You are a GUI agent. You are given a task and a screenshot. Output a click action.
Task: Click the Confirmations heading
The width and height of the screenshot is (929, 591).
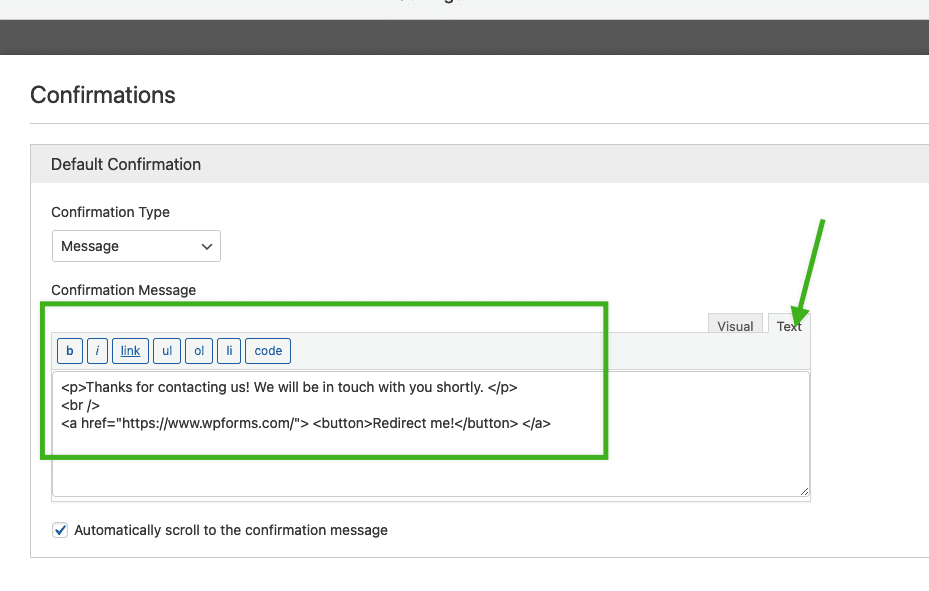point(102,95)
